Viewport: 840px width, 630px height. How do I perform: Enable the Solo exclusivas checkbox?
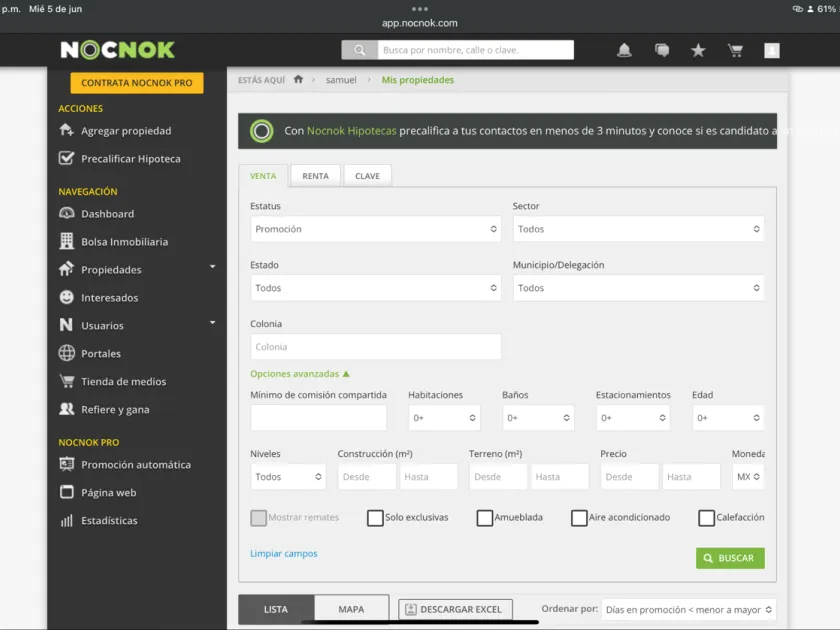375,518
